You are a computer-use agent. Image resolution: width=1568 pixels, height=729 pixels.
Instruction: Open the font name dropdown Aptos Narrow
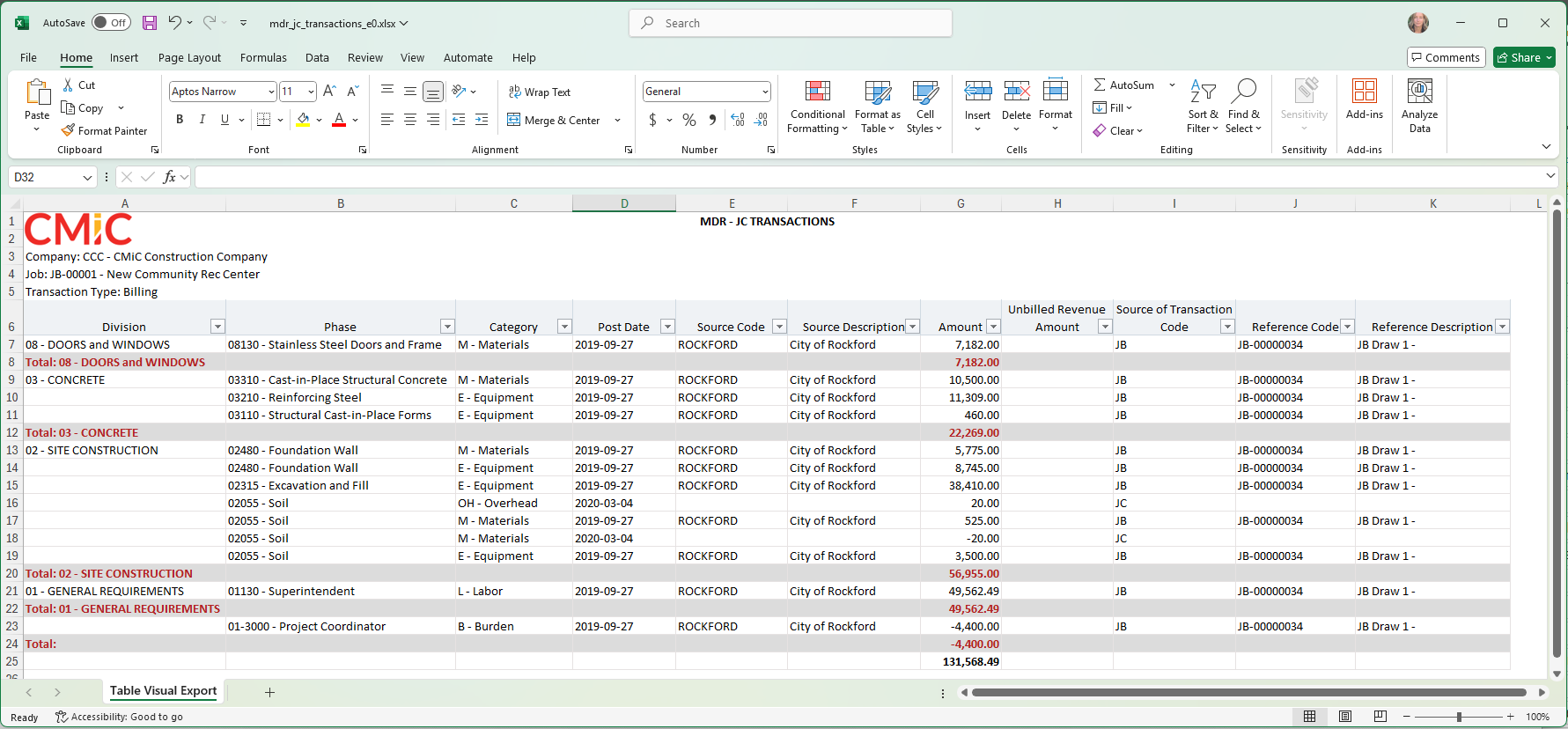271,92
